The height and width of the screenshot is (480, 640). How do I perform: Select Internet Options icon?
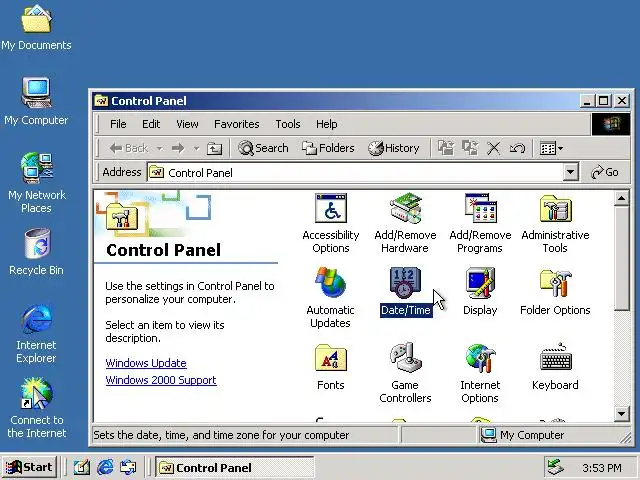[x=480, y=373]
